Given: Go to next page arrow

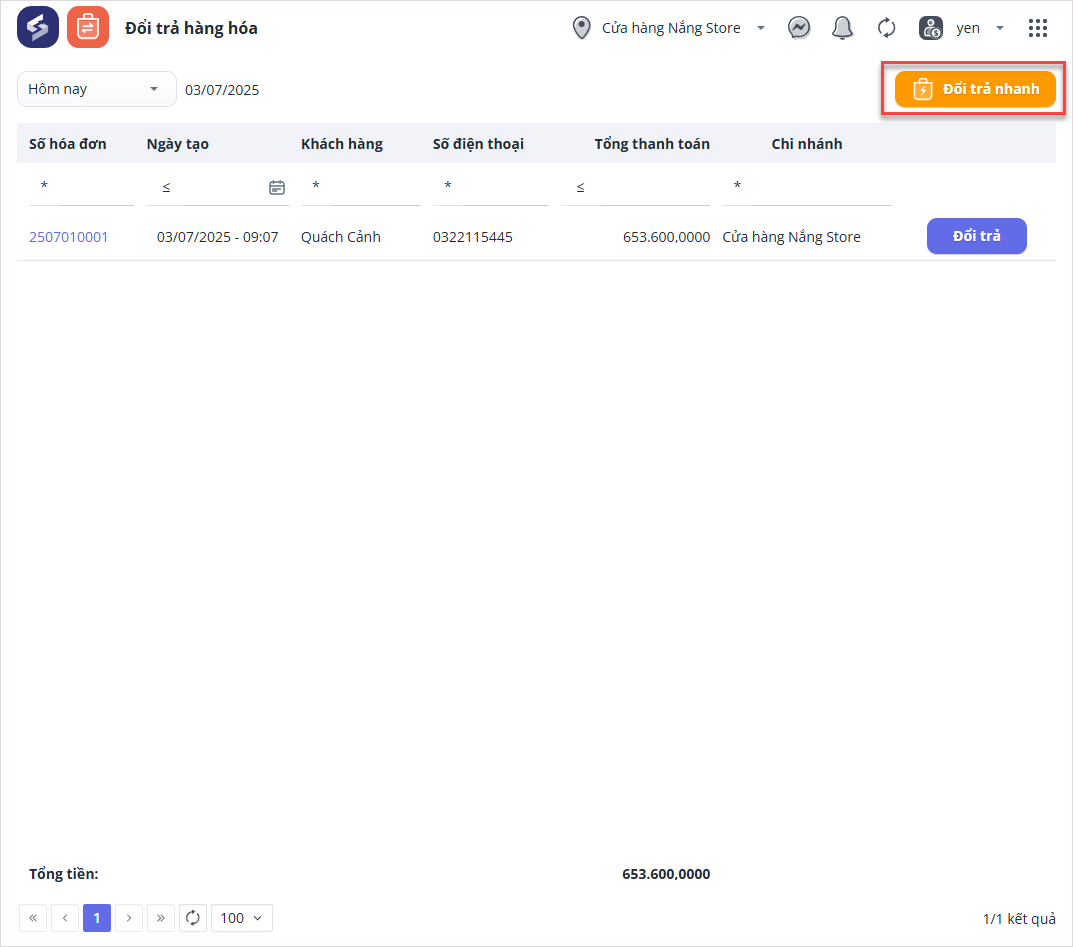Looking at the screenshot, I should (129, 918).
